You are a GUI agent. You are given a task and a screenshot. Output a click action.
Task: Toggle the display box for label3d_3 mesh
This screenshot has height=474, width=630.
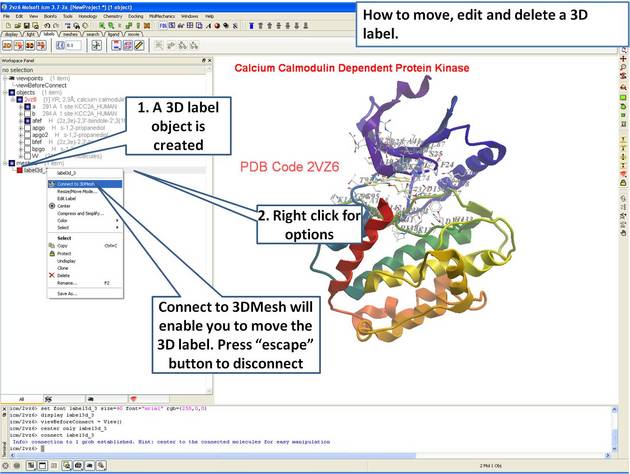tap(17, 171)
